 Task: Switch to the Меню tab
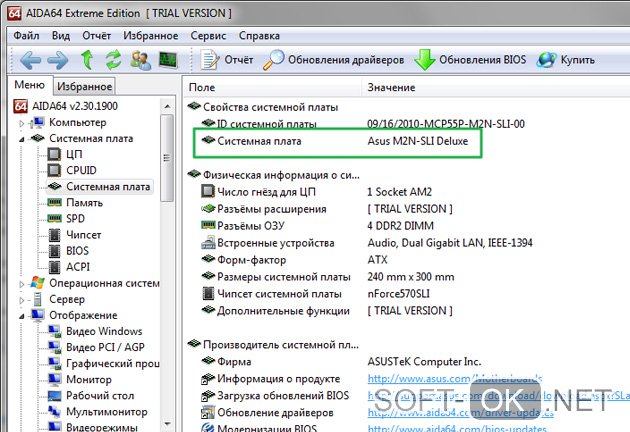(x=29, y=85)
